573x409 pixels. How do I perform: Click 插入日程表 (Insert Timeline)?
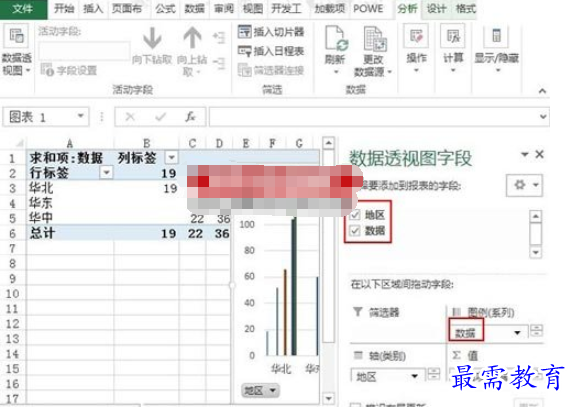click(x=271, y=51)
